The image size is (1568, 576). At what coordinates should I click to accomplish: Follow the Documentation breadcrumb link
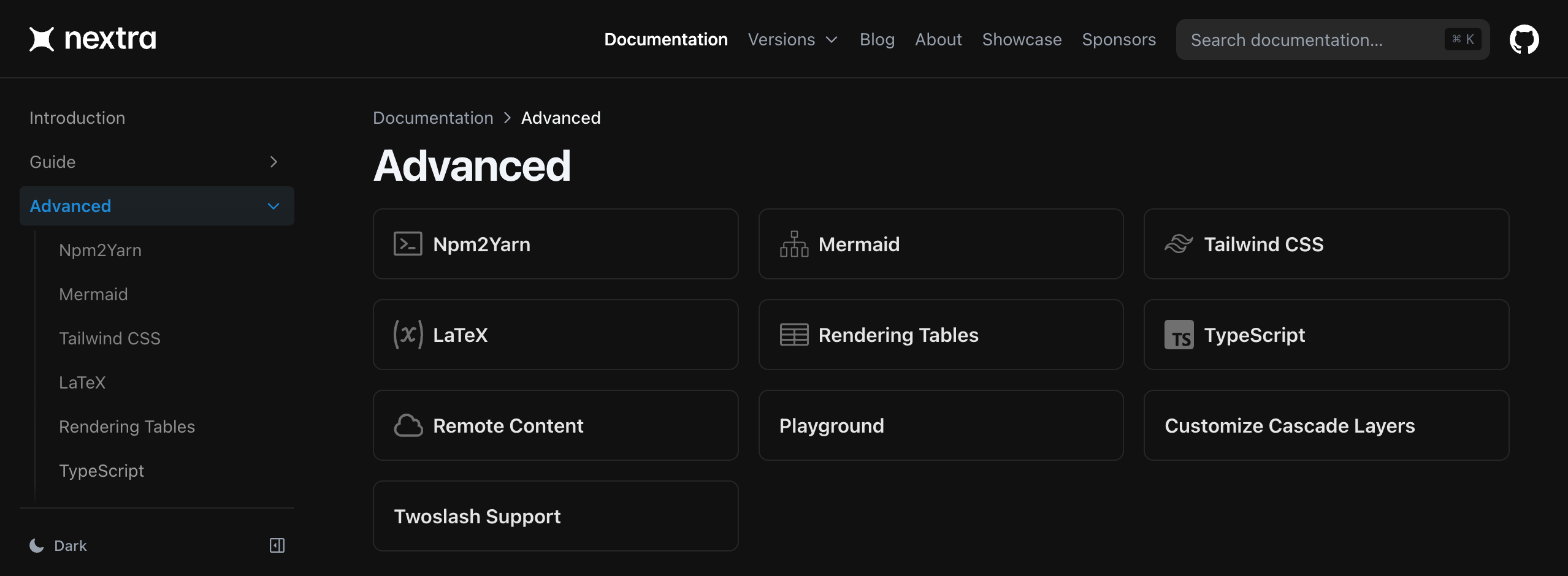(433, 117)
